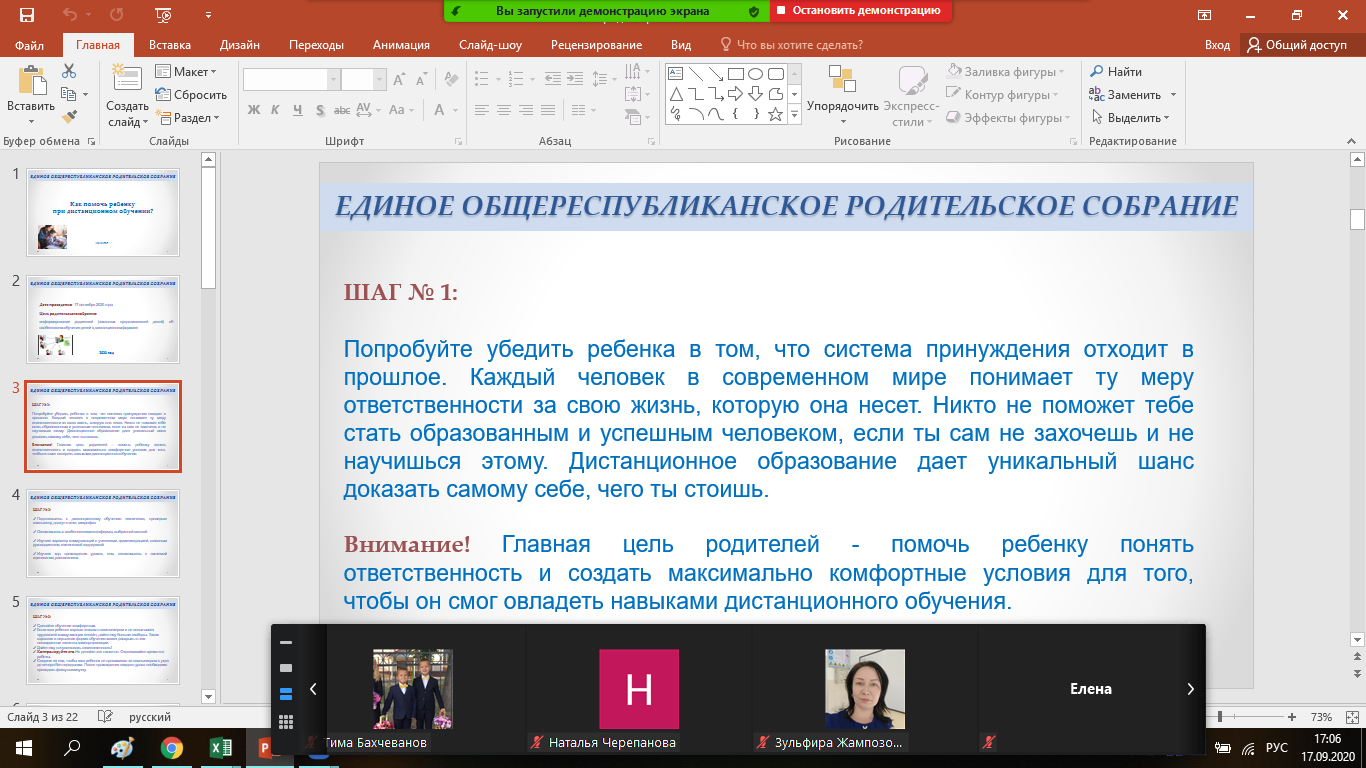
Task: Collapse the ribbon with the up chevron
Action: [x=1353, y=141]
